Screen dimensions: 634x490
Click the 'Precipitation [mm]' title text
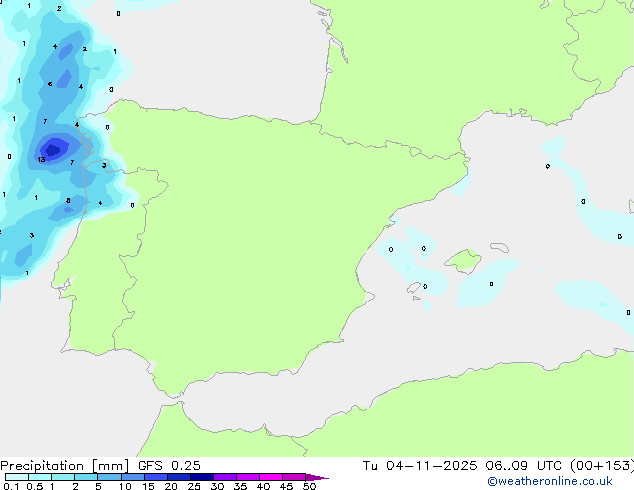(65, 466)
